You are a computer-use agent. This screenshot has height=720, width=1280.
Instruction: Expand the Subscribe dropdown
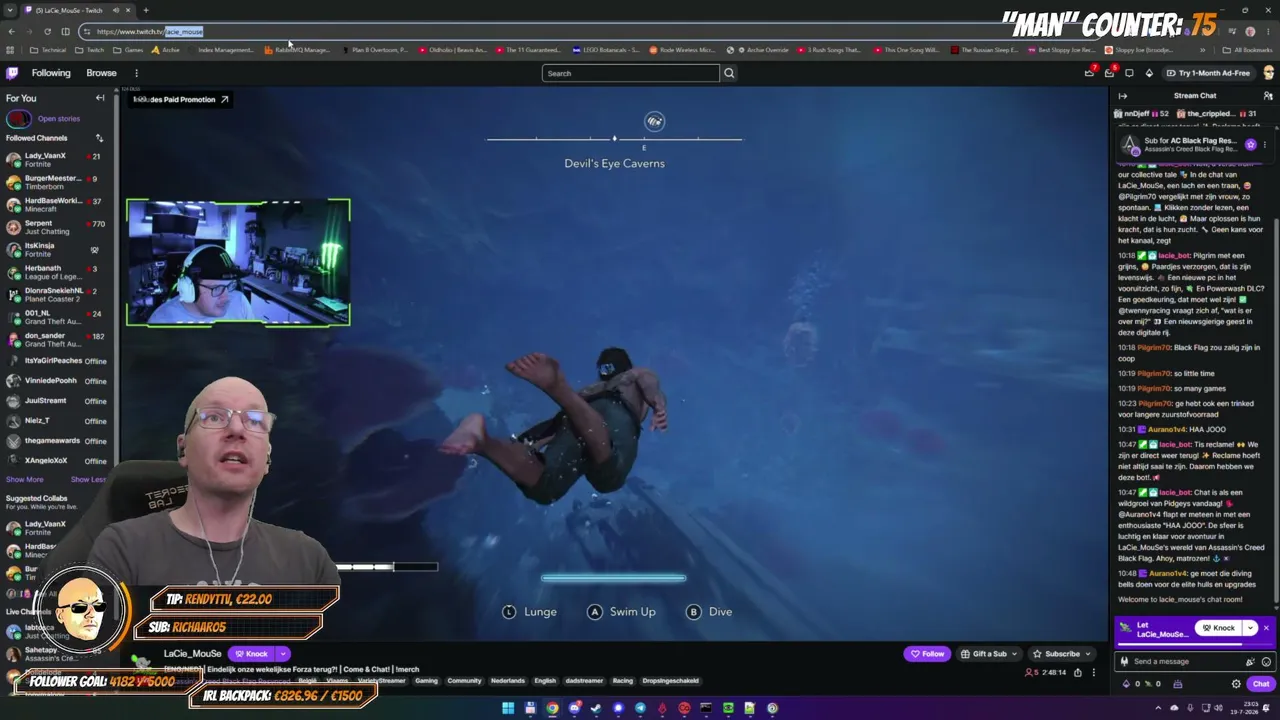[x=1089, y=654]
